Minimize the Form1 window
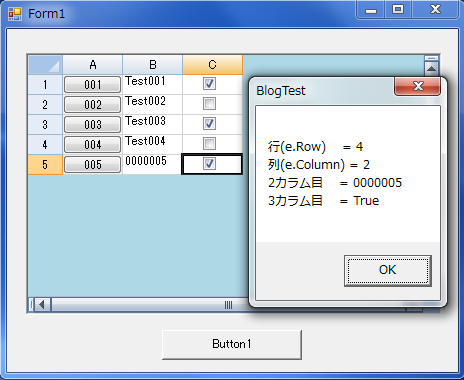This screenshot has height=380, width=464. (x=371, y=10)
